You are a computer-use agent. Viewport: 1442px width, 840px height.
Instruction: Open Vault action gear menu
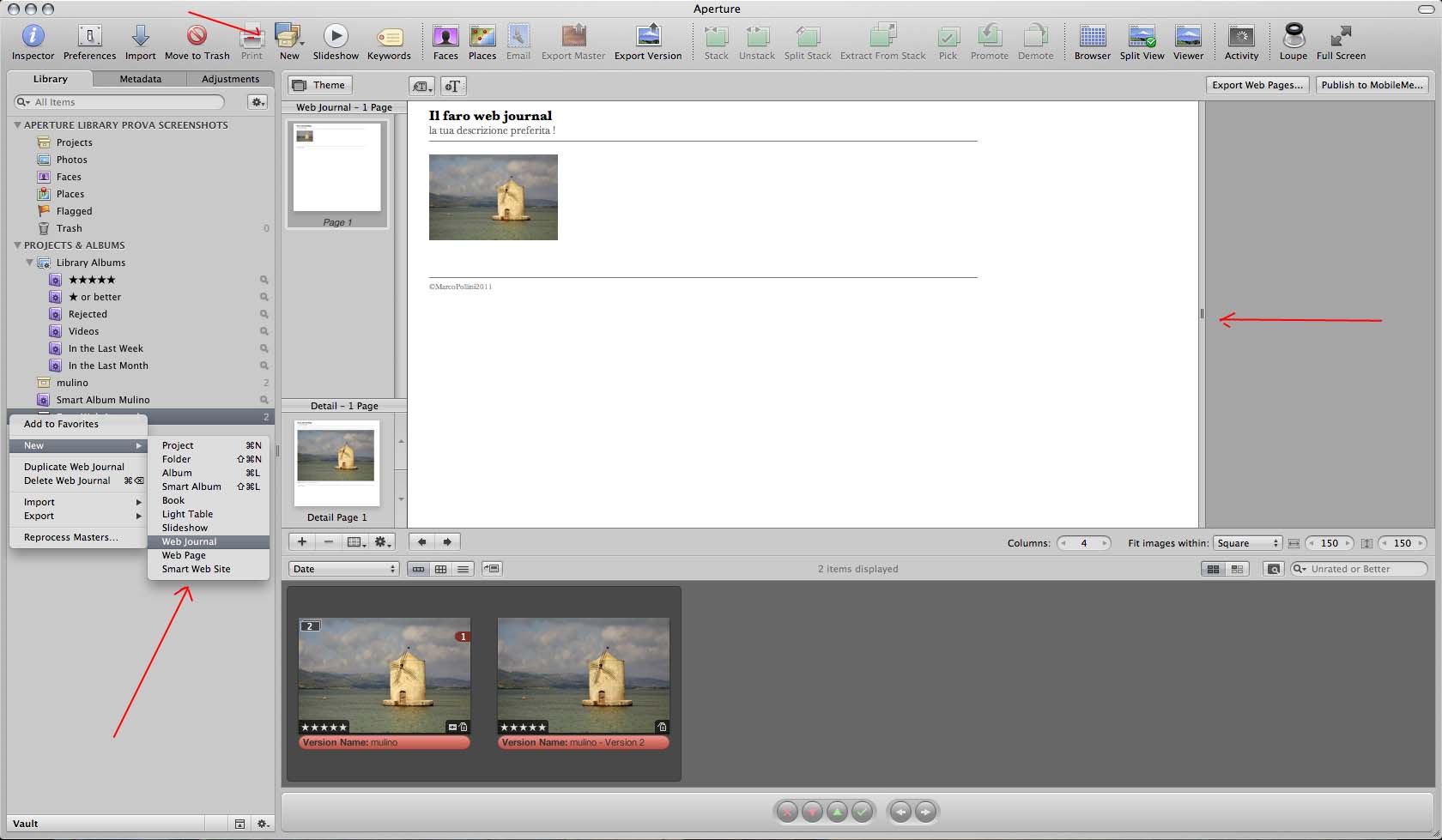263,824
